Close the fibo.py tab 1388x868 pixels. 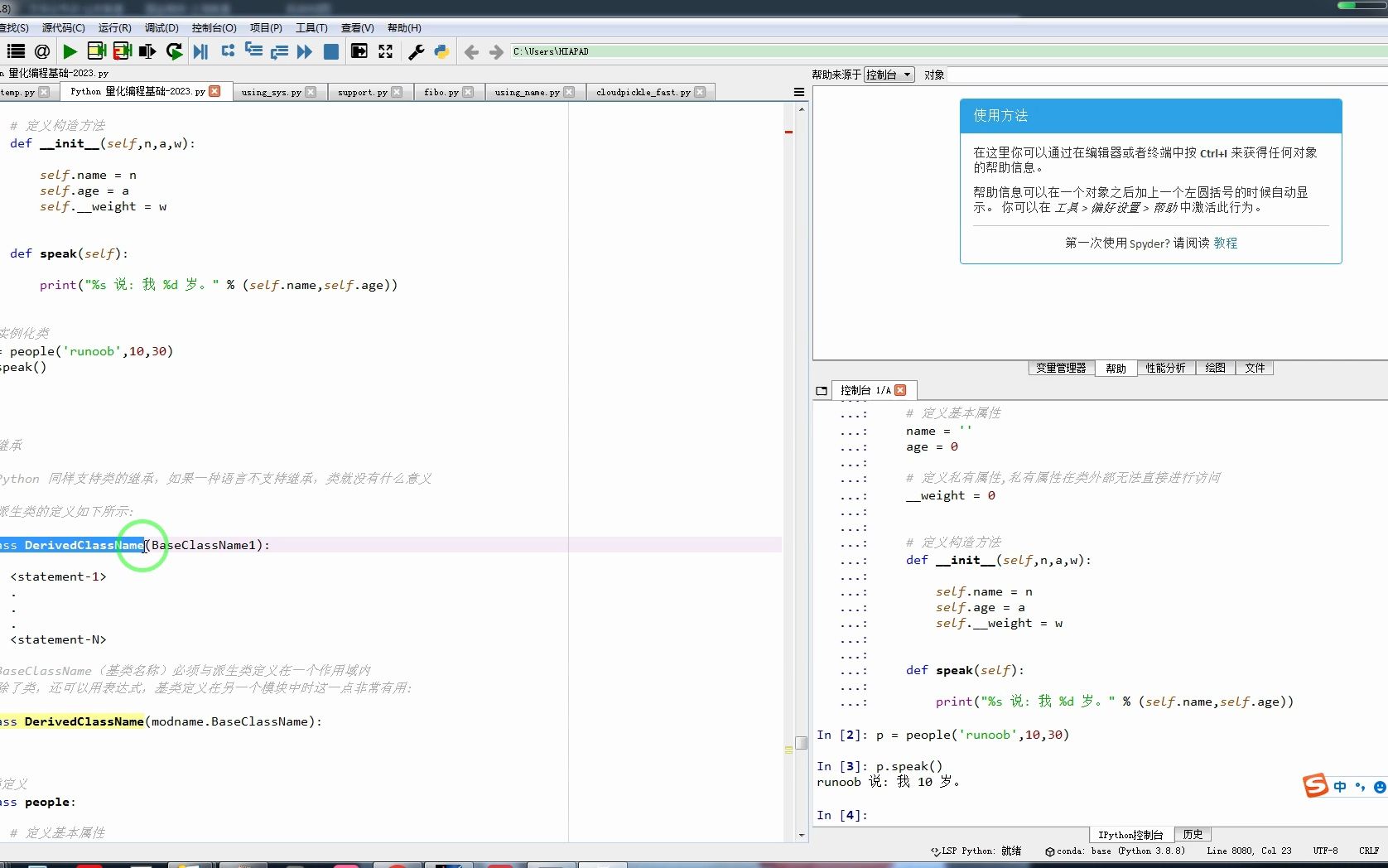[468, 92]
